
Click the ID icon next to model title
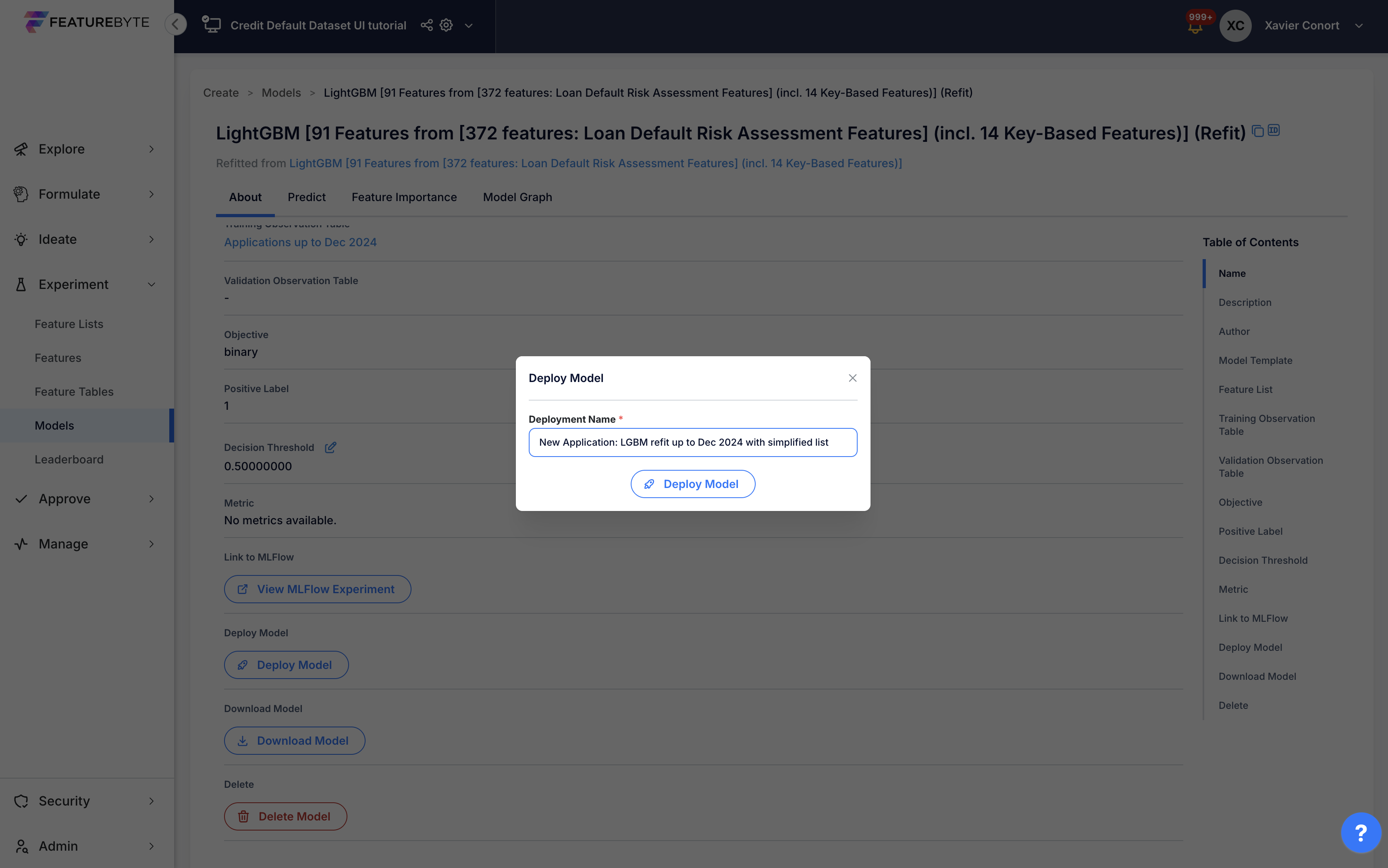pos(1274,130)
